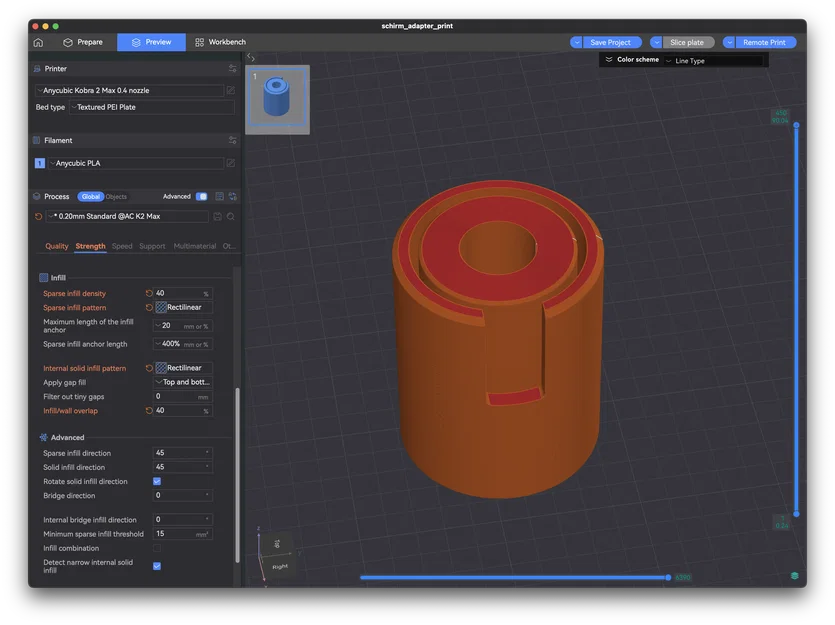Reset Sparse infill density value
Viewport: 835px width, 625px height.
149,294
